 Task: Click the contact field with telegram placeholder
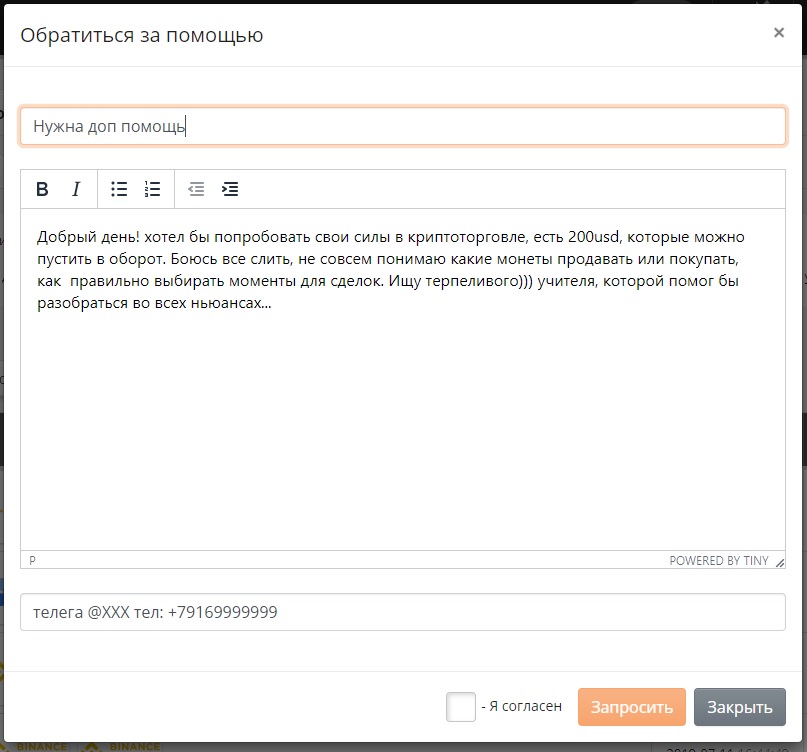coord(403,612)
